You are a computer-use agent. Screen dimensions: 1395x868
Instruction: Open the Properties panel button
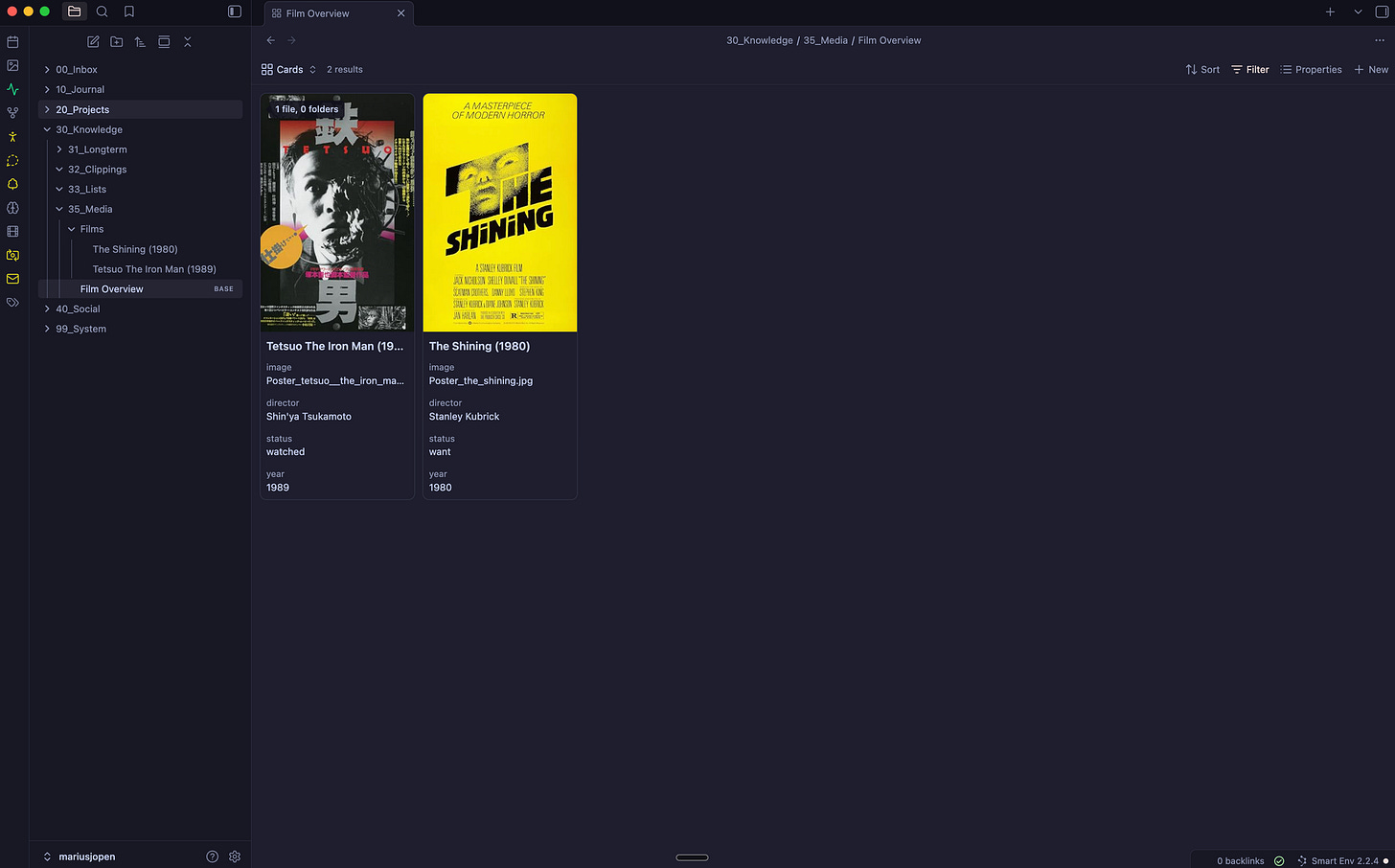pyautogui.click(x=1311, y=70)
